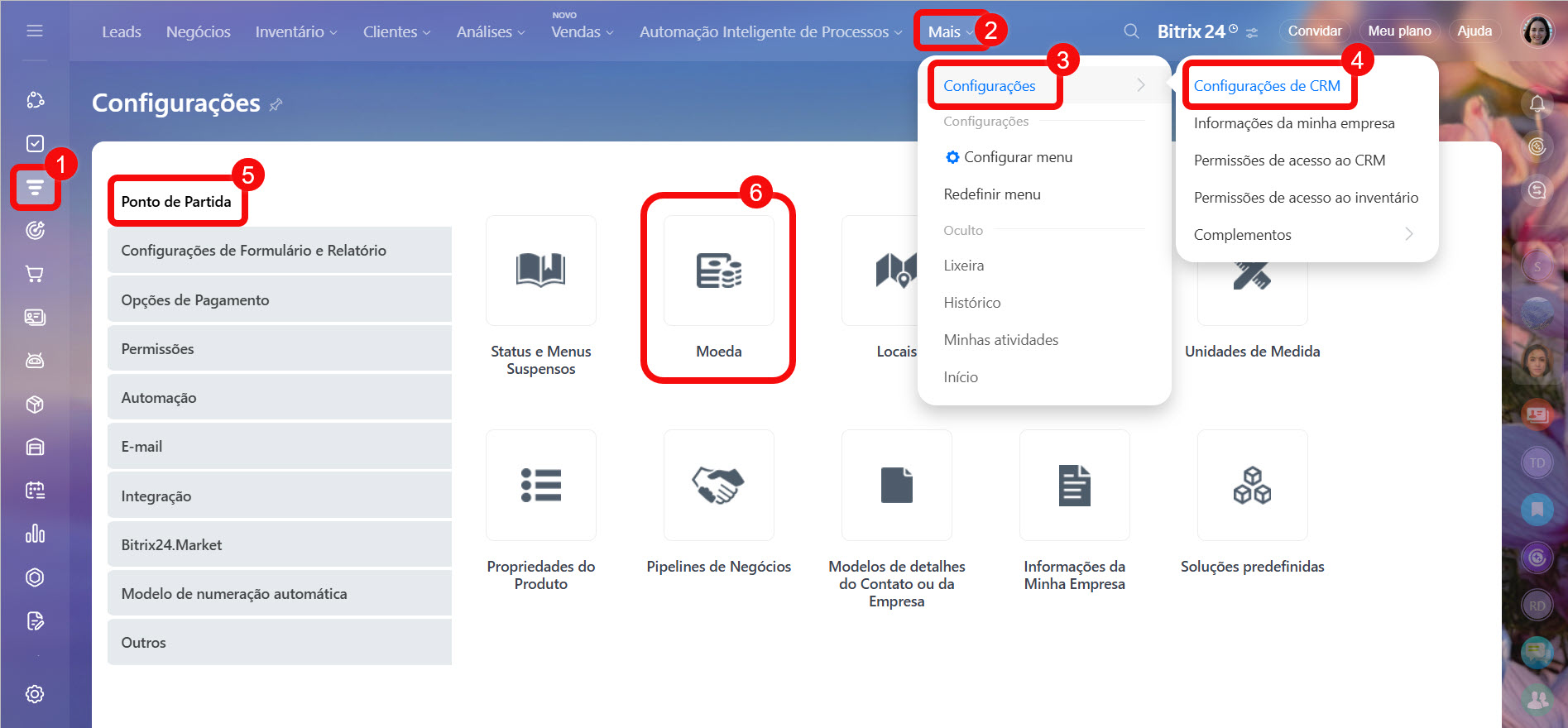
Task: Pin the Configurações page title
Action: (276, 104)
